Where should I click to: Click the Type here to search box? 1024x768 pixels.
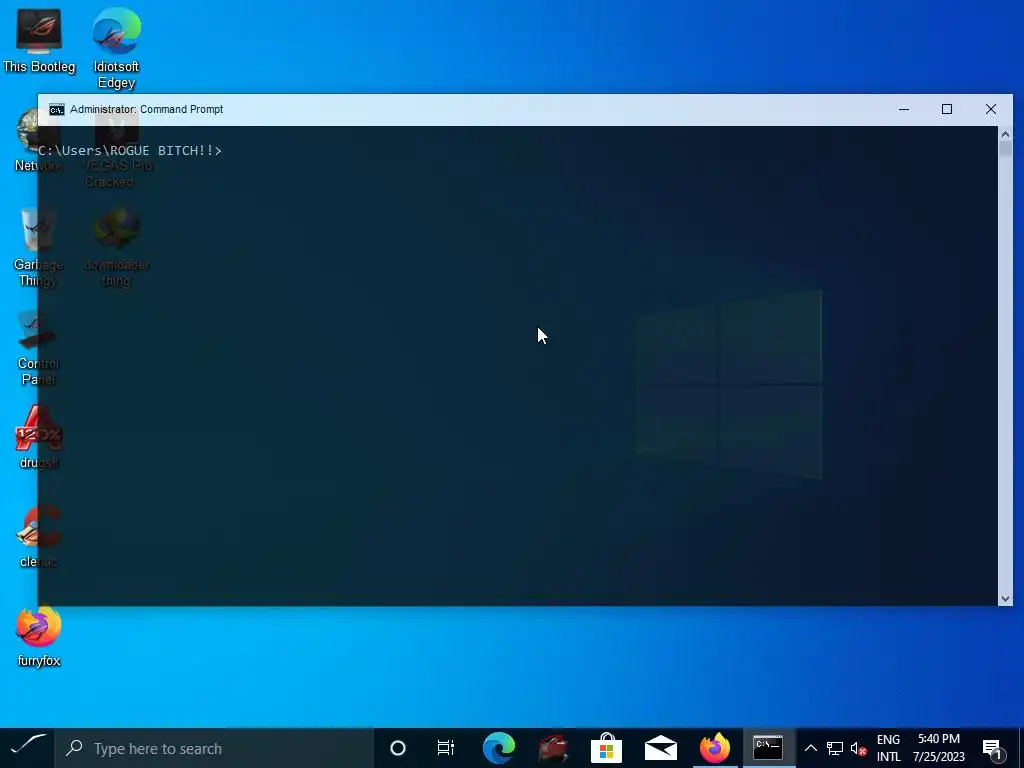click(214, 748)
